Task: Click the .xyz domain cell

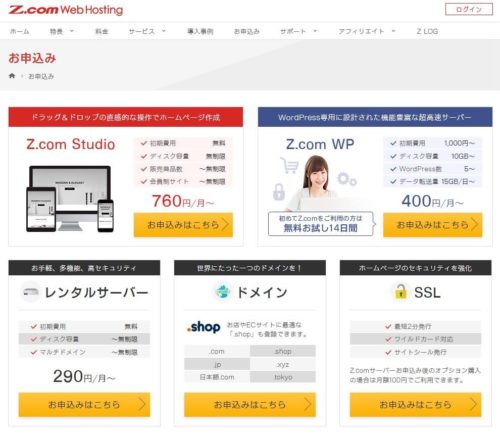Action: 283,364
